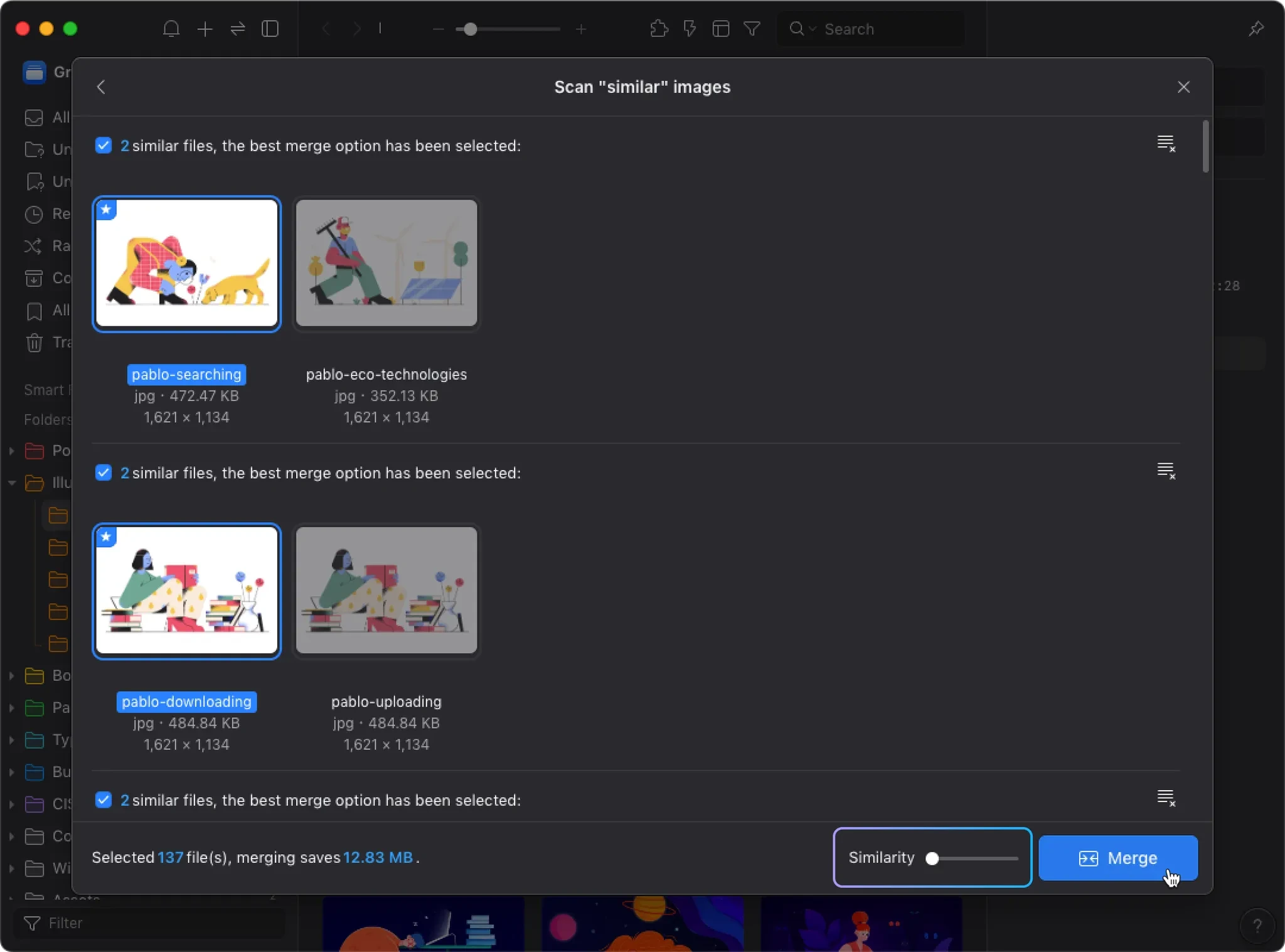Uncheck second similar files group checkbox
1285x952 pixels.
tap(104, 473)
